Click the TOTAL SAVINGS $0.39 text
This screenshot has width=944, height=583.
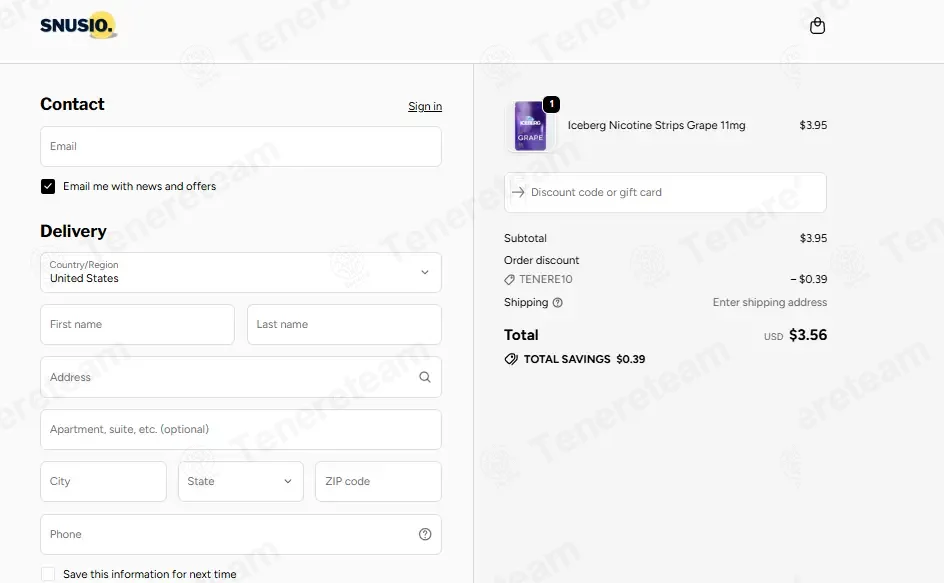coord(584,359)
